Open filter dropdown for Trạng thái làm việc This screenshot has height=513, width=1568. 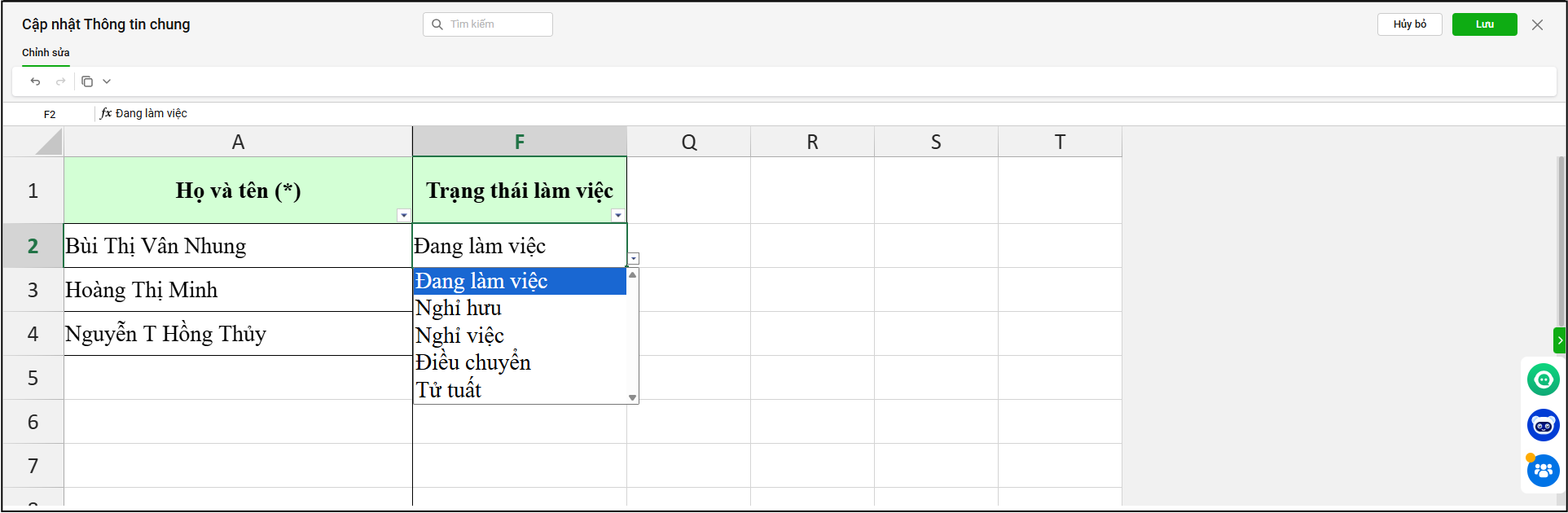pos(618,216)
